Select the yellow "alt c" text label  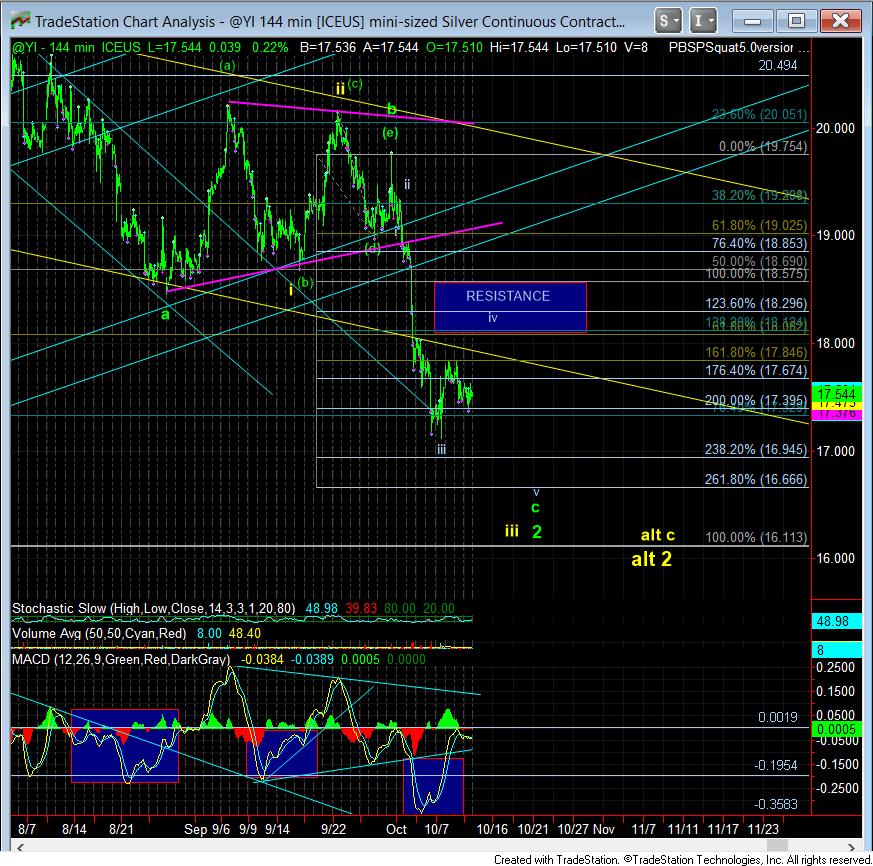point(658,535)
